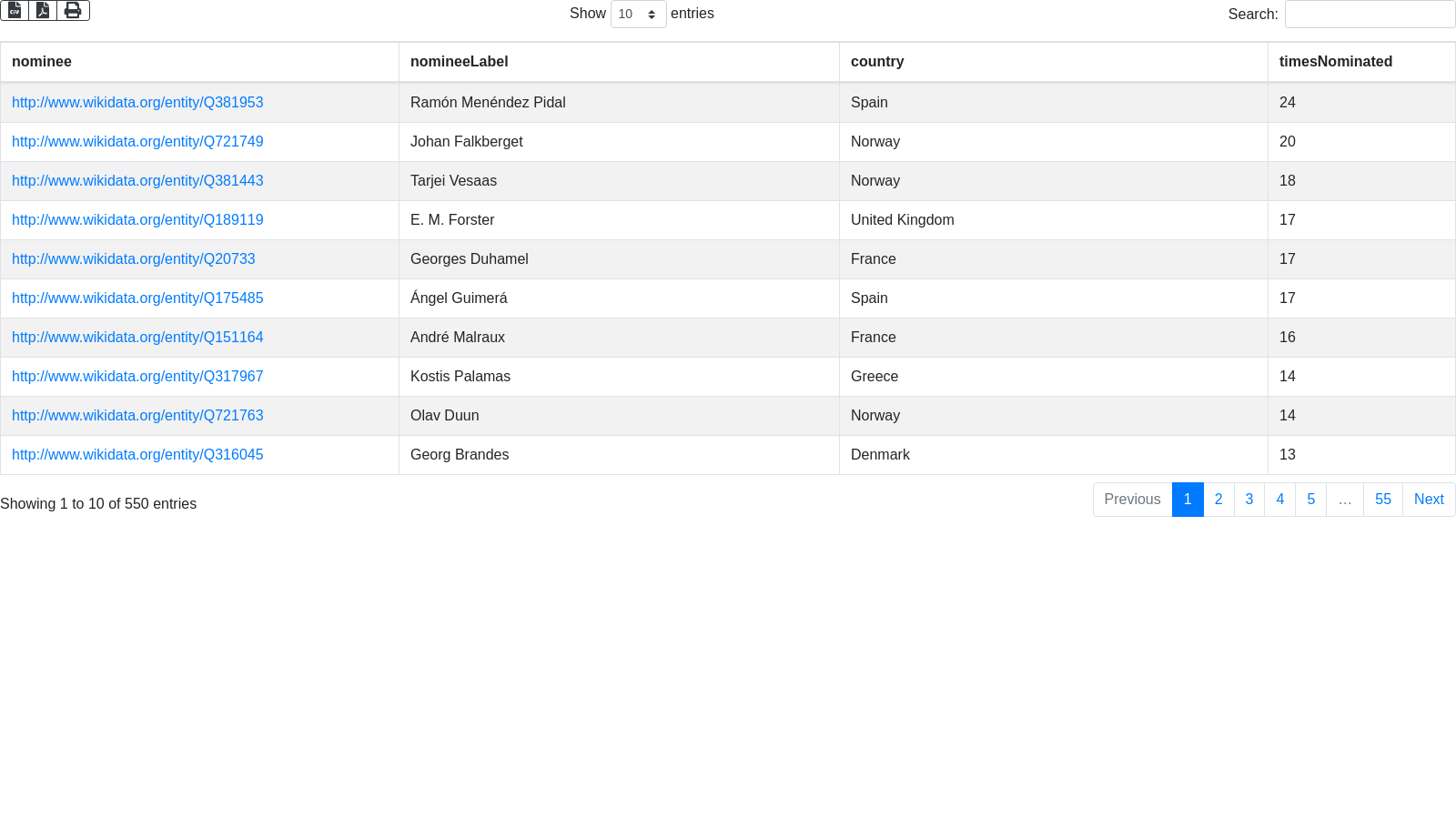The height and width of the screenshot is (819, 1456).
Task: Print the table
Action: [73, 10]
